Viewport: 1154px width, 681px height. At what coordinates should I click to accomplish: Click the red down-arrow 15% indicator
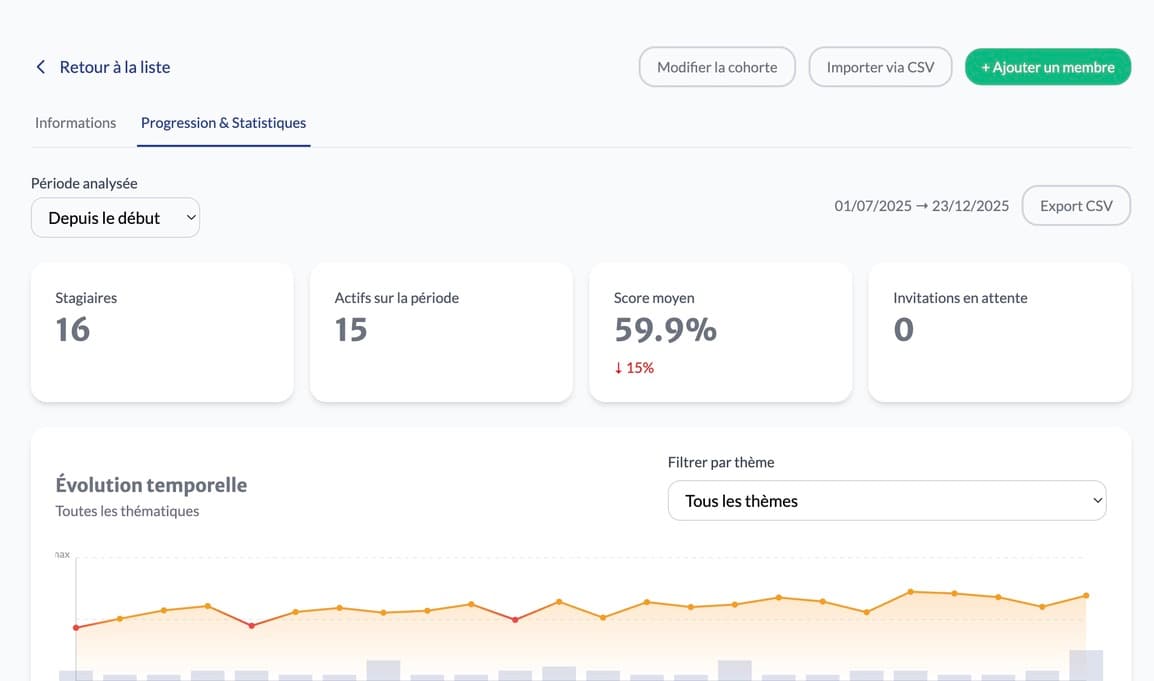click(634, 368)
